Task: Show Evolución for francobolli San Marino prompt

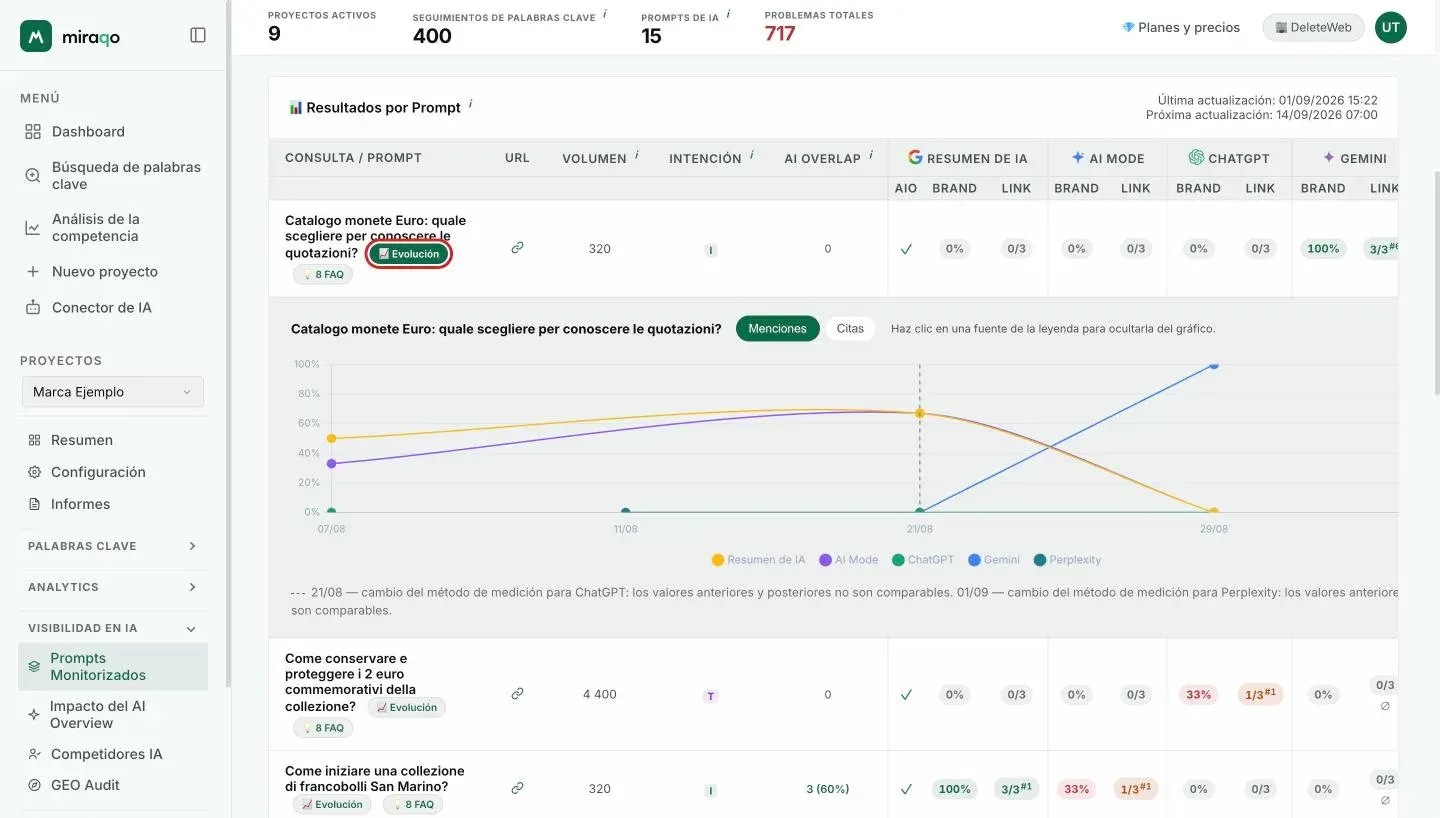Action: 332,804
